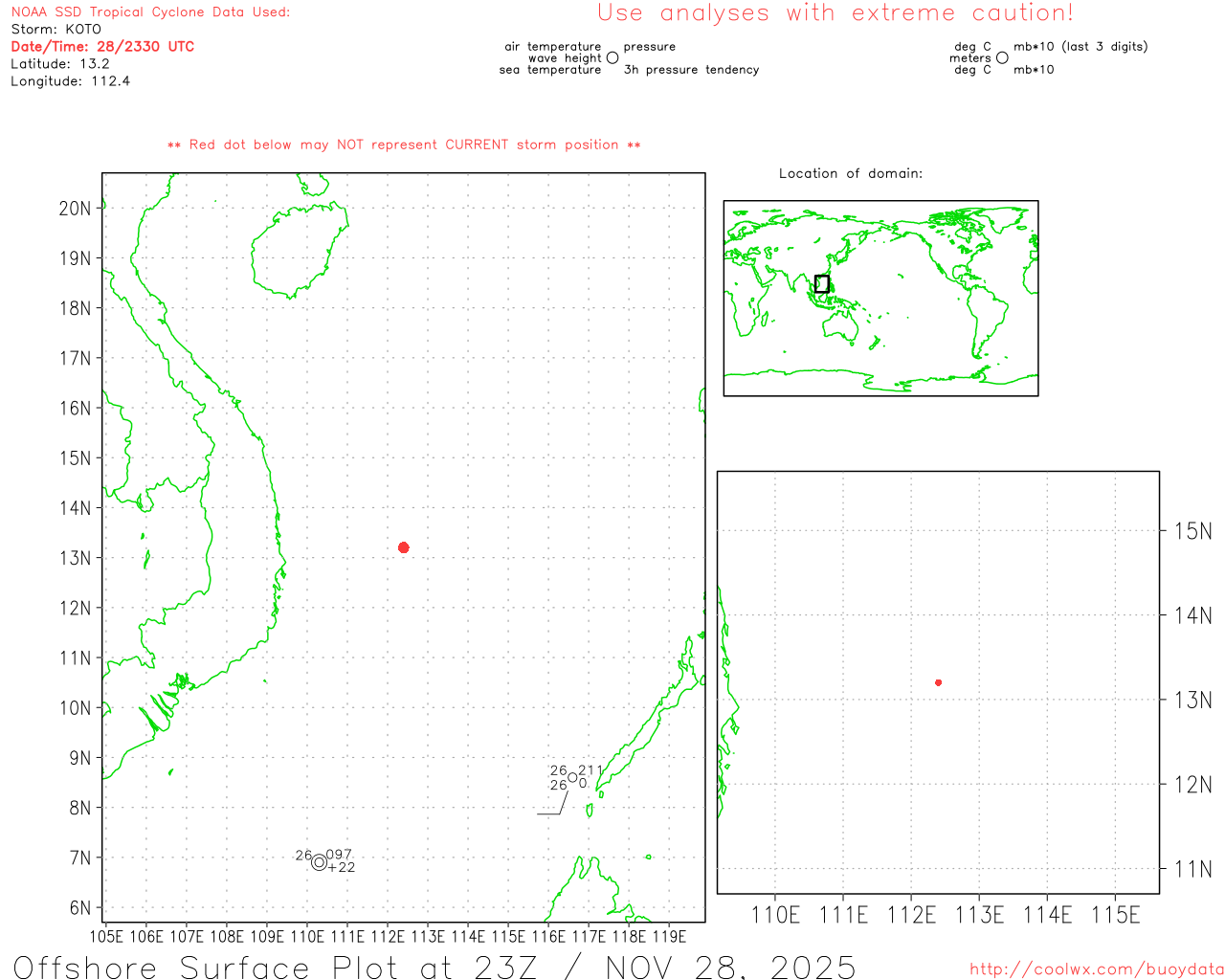Select the station circle near 8N 116E
This screenshot has width=1225, height=980.
coord(572,777)
